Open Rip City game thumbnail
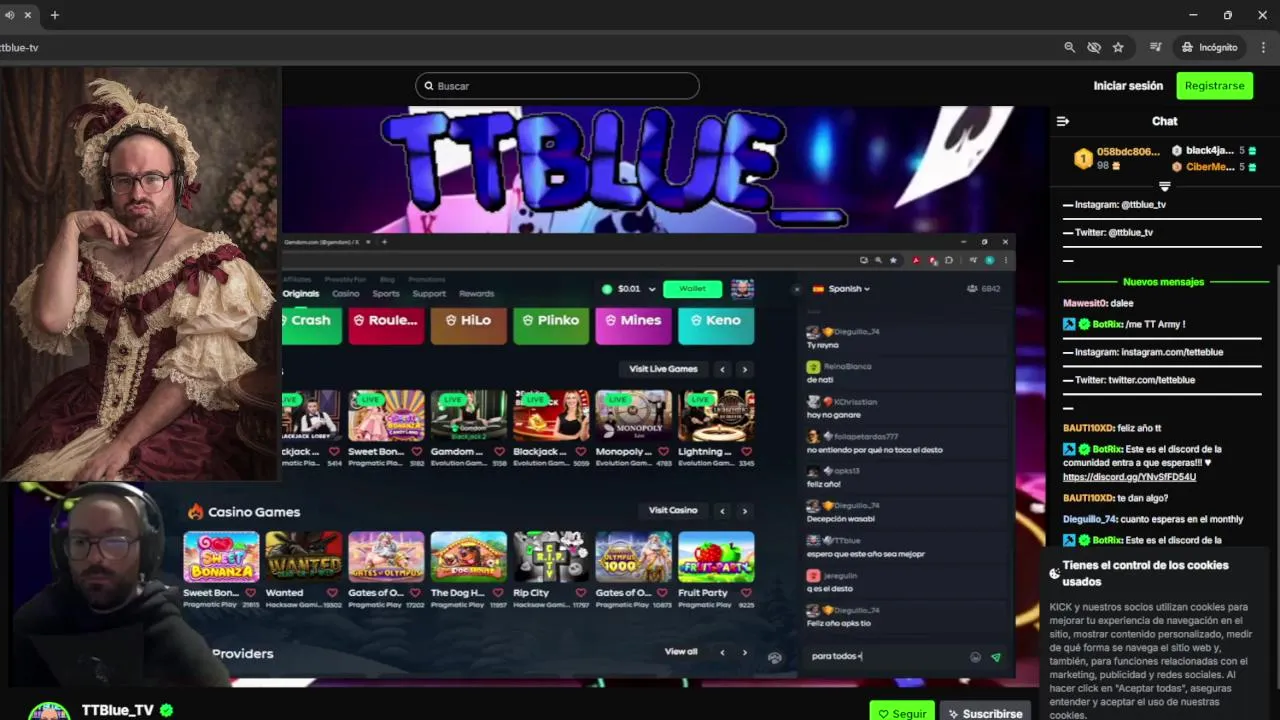This screenshot has height=720, width=1280. [x=551, y=557]
